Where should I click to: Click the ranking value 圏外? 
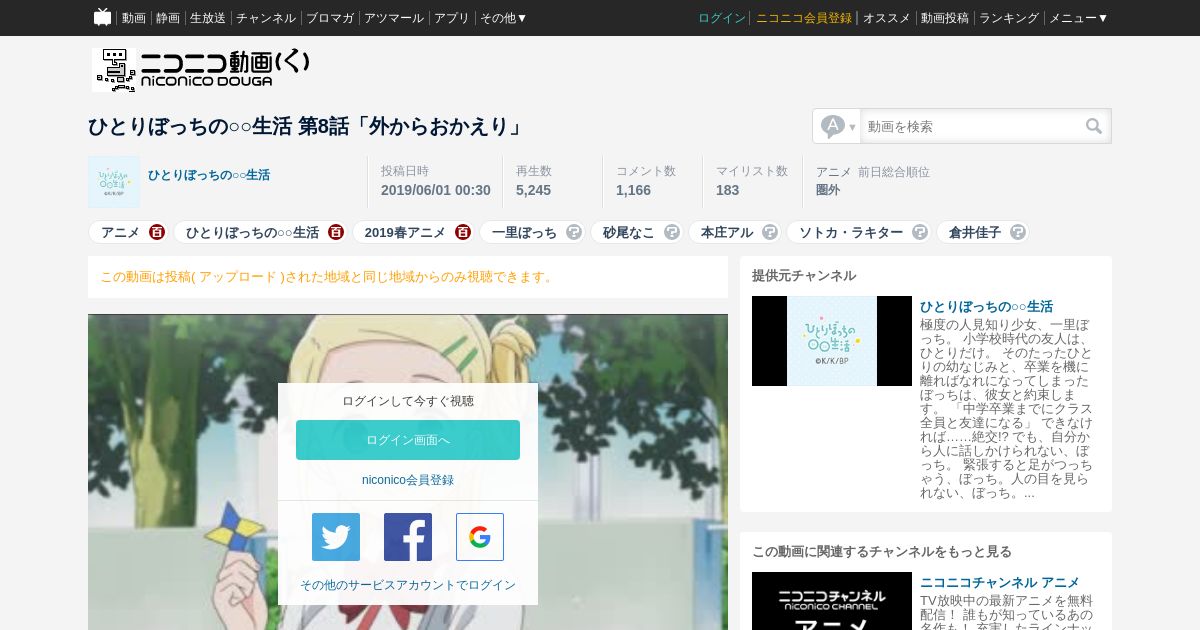tap(828, 190)
